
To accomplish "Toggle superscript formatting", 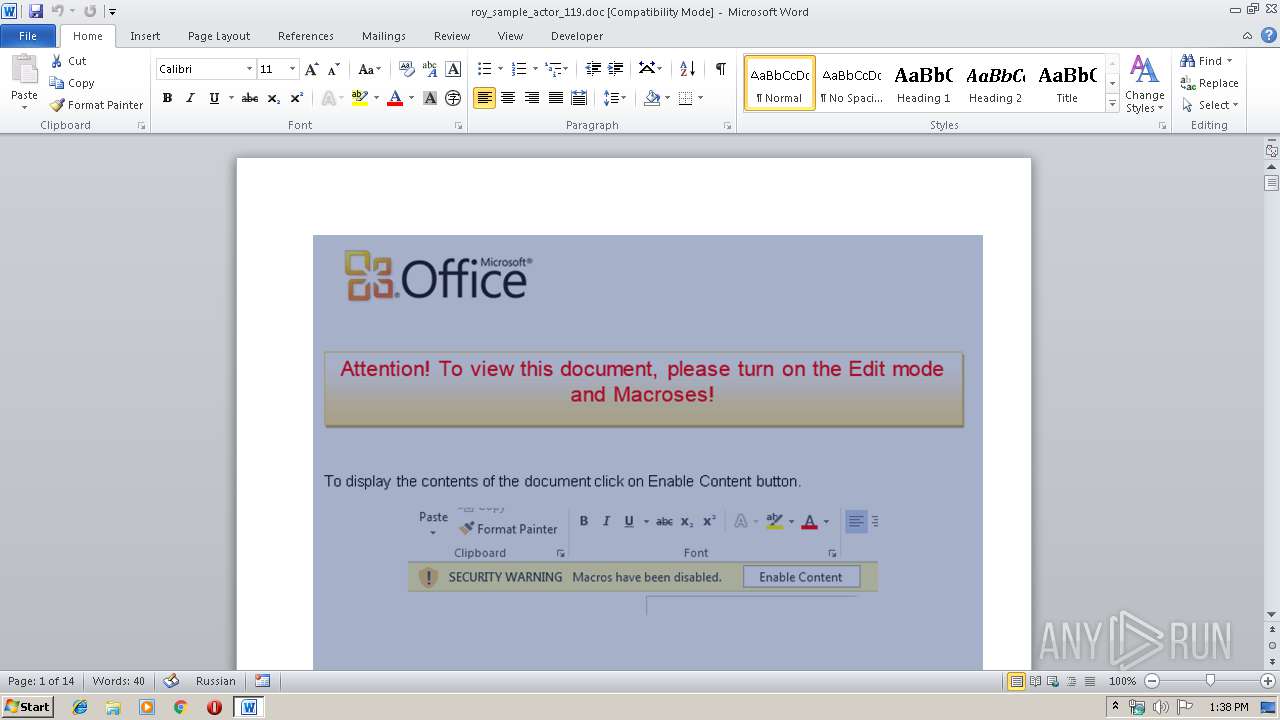I will point(296,98).
